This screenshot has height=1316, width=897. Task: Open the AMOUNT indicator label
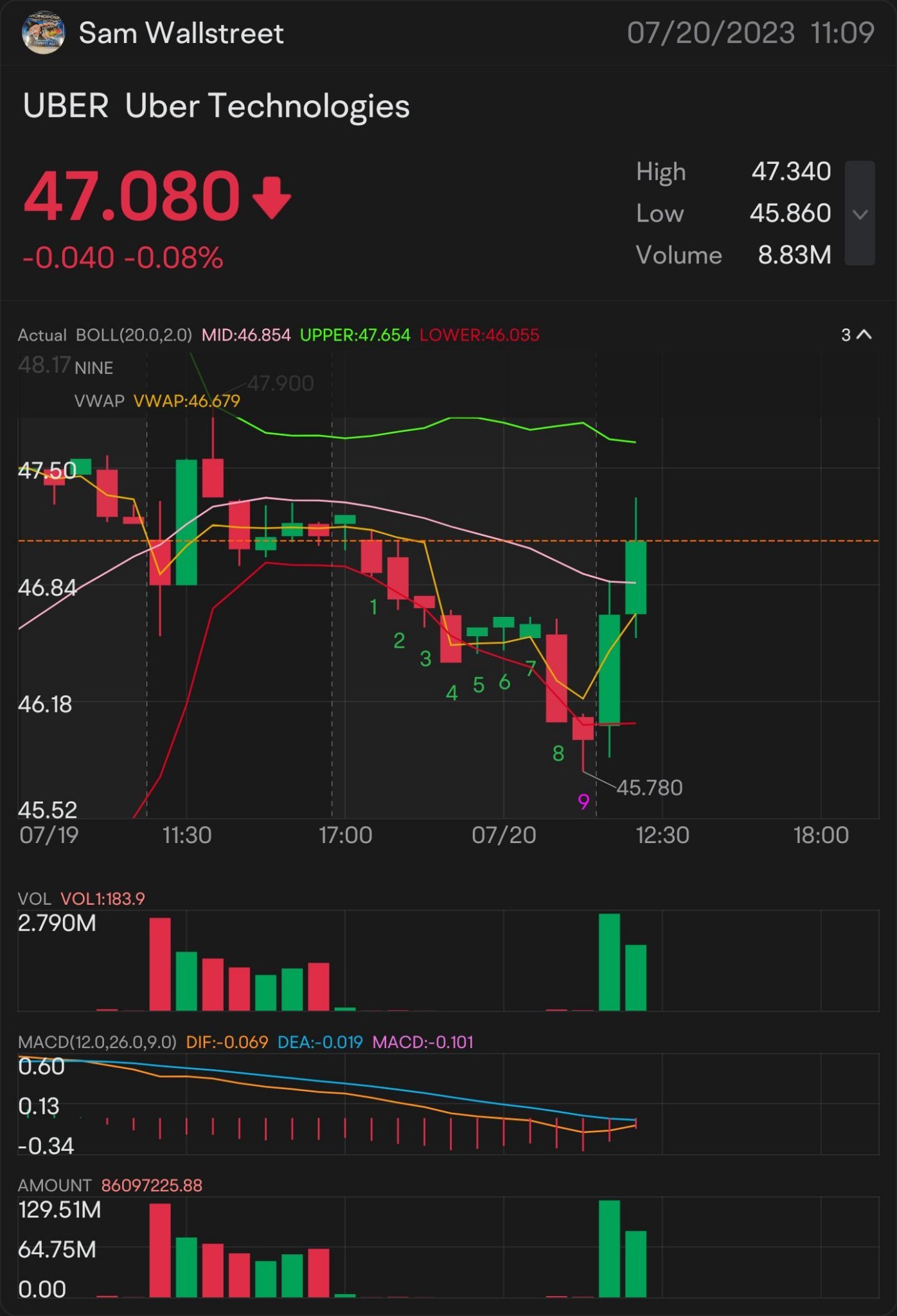(x=55, y=1186)
